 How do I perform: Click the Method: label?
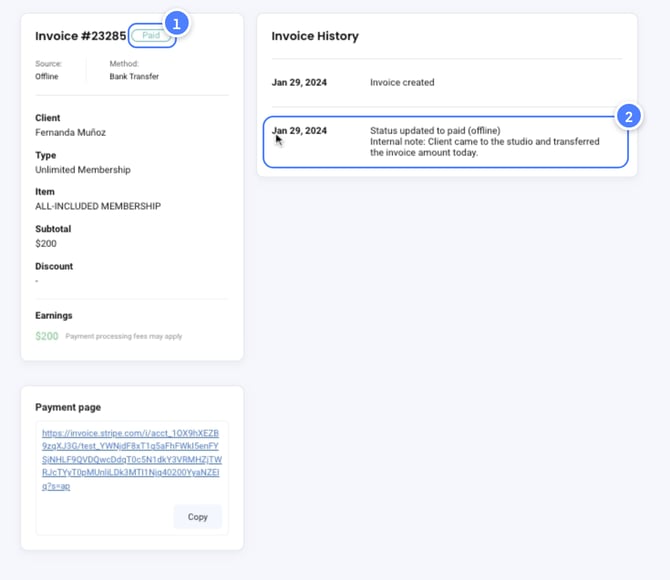click(124, 64)
